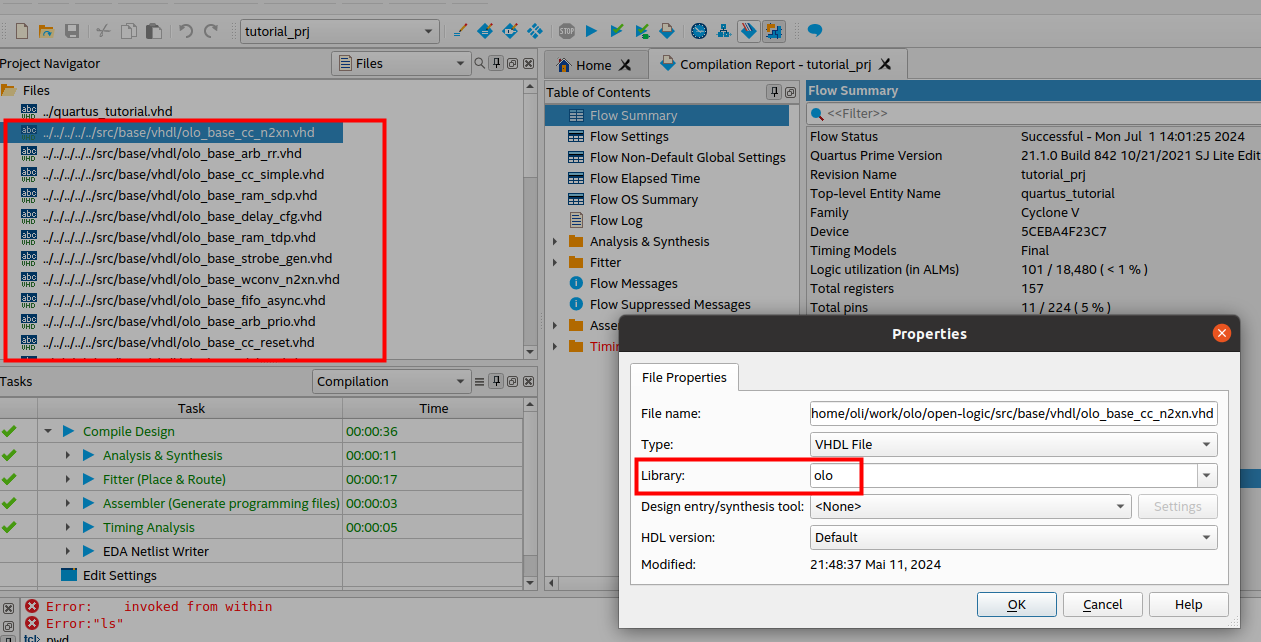Click OK in the Properties dialog
Screen dimensions: 1261x642
(1017, 604)
